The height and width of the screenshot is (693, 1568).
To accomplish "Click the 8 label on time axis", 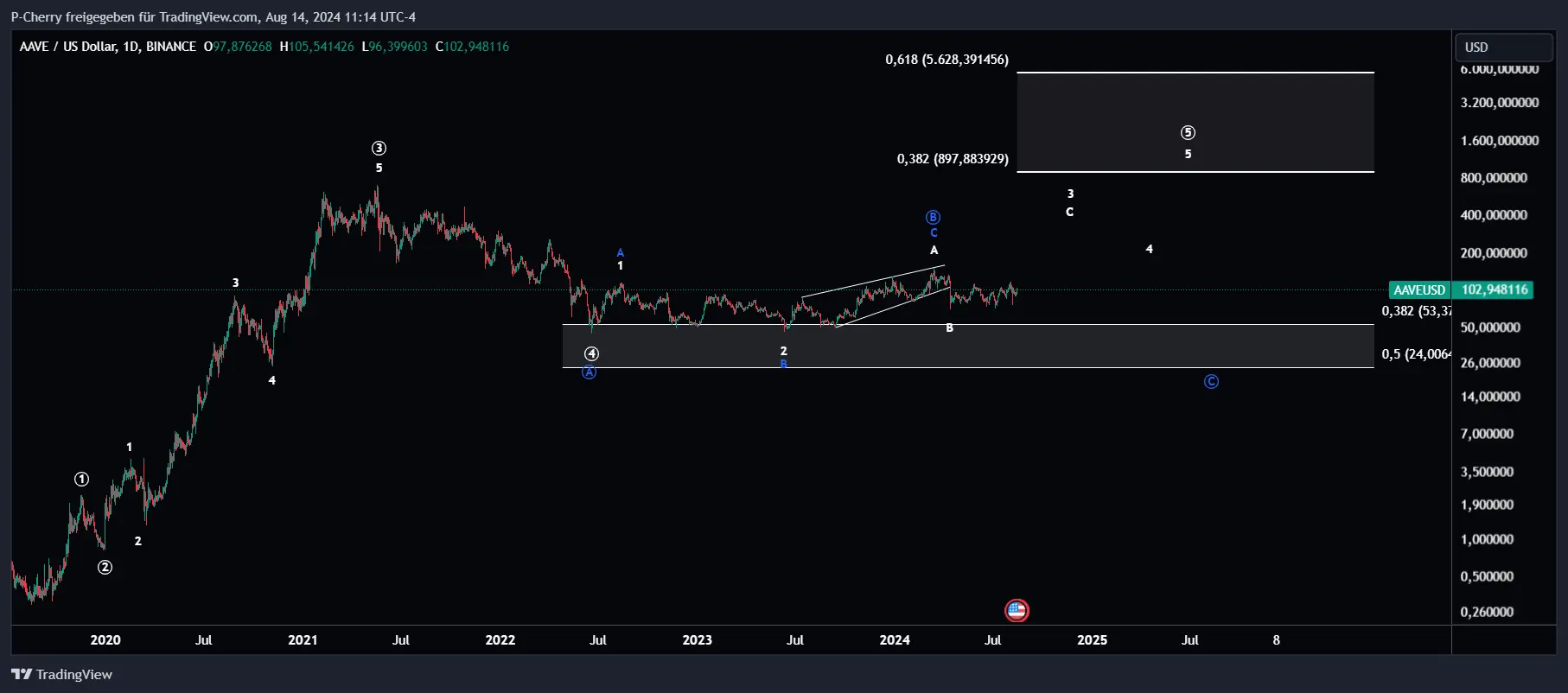I will click(x=1277, y=640).
